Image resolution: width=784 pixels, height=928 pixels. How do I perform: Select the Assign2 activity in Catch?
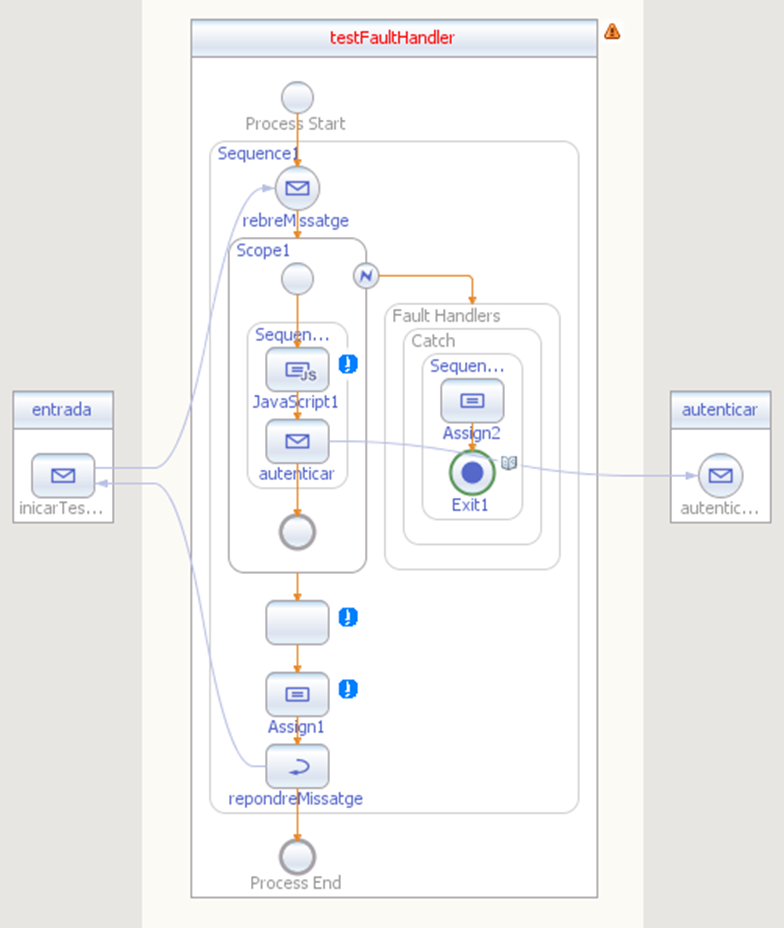click(x=472, y=401)
